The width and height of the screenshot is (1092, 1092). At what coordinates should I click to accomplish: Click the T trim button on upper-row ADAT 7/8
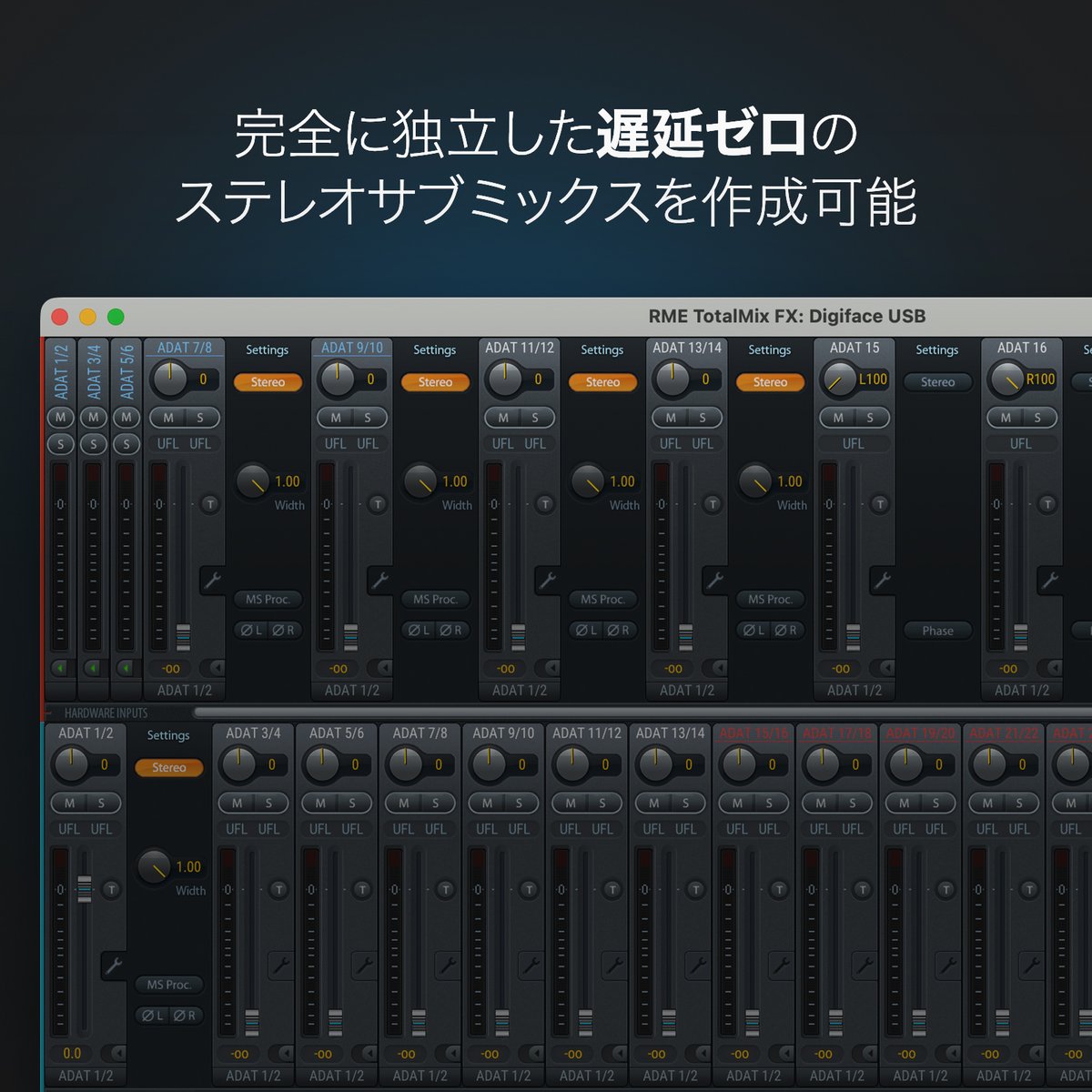(210, 503)
